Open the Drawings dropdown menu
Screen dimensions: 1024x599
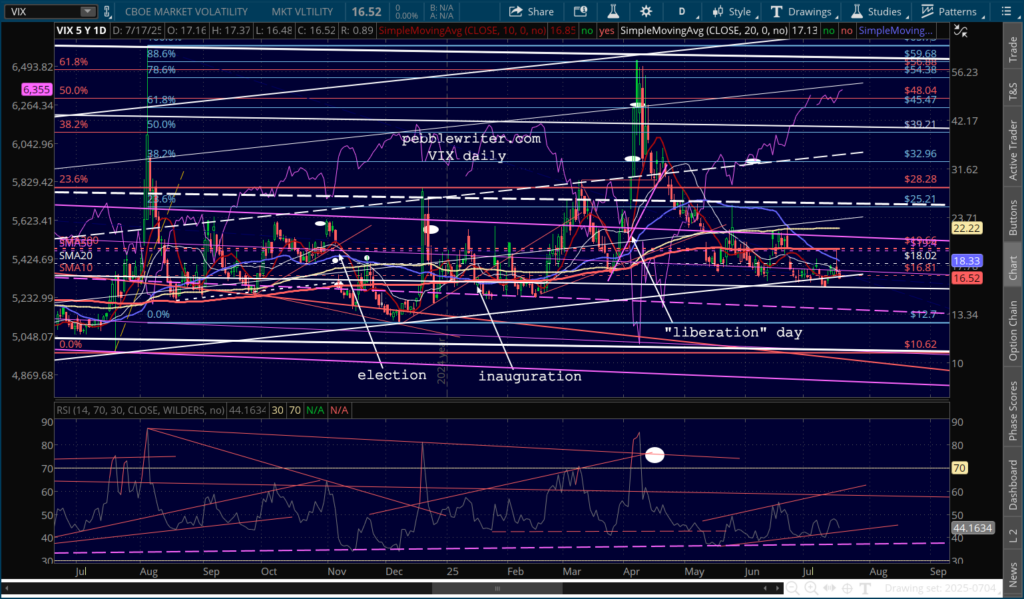point(800,11)
